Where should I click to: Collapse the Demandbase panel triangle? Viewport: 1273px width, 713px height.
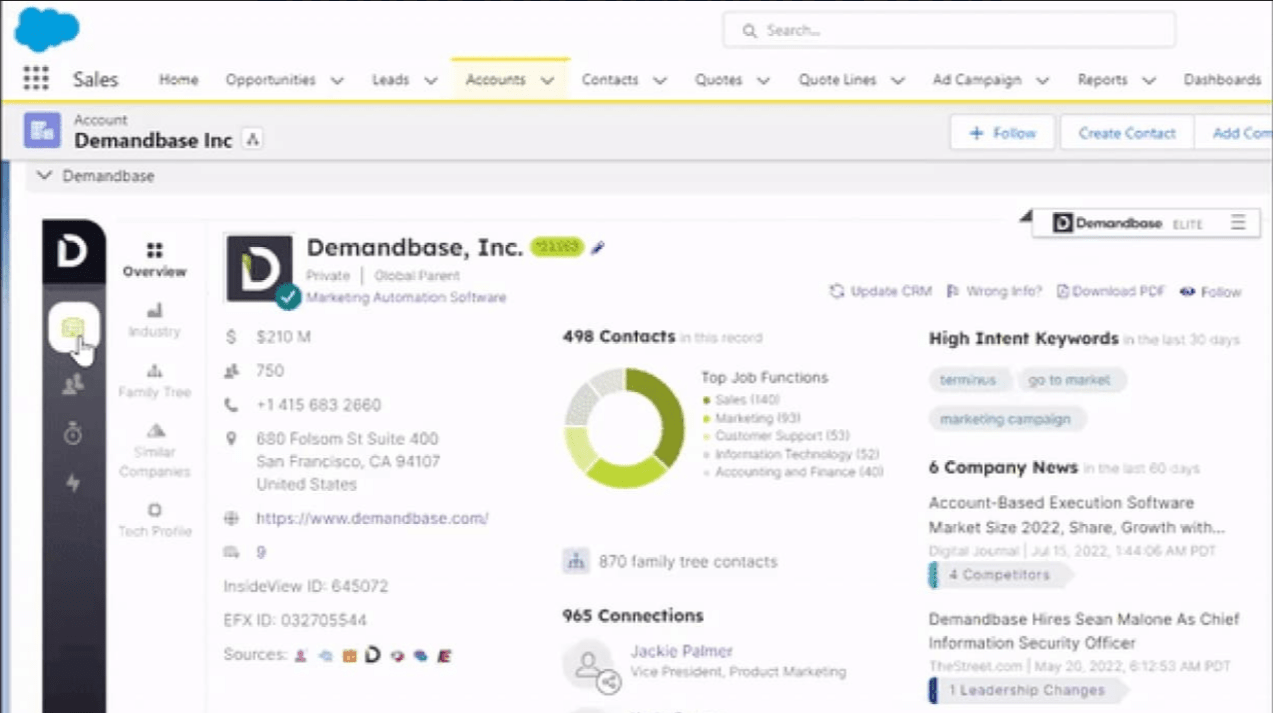[1024, 216]
